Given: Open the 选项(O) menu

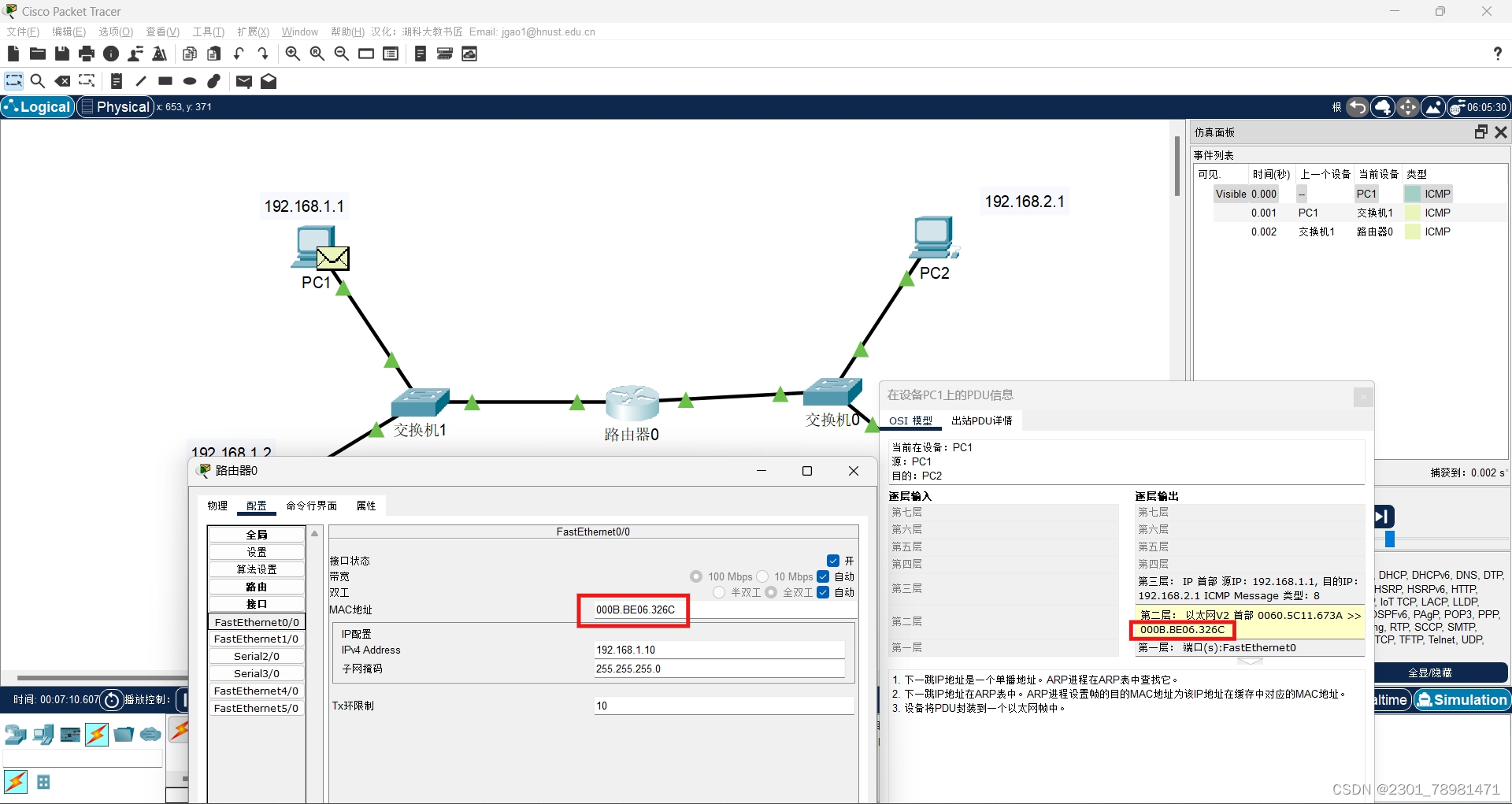Looking at the screenshot, I should tap(116, 31).
